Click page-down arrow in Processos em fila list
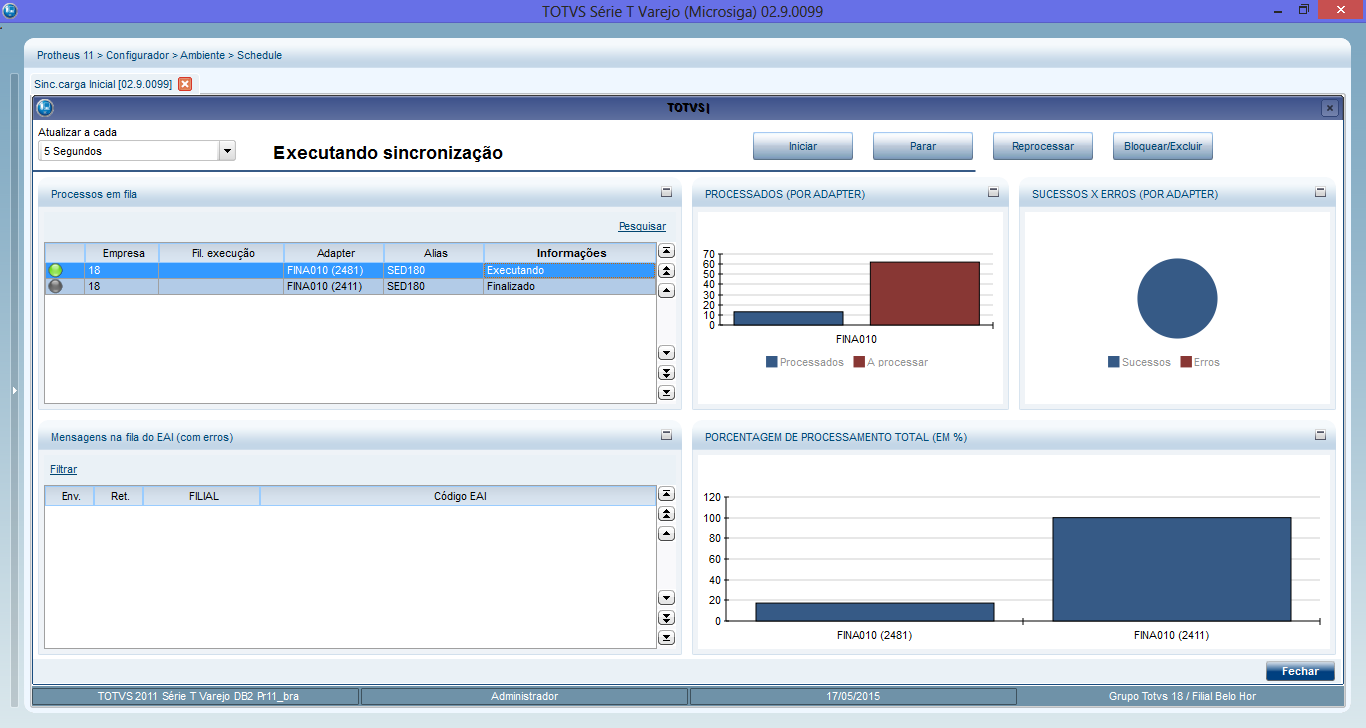The image size is (1366, 728). click(x=666, y=373)
